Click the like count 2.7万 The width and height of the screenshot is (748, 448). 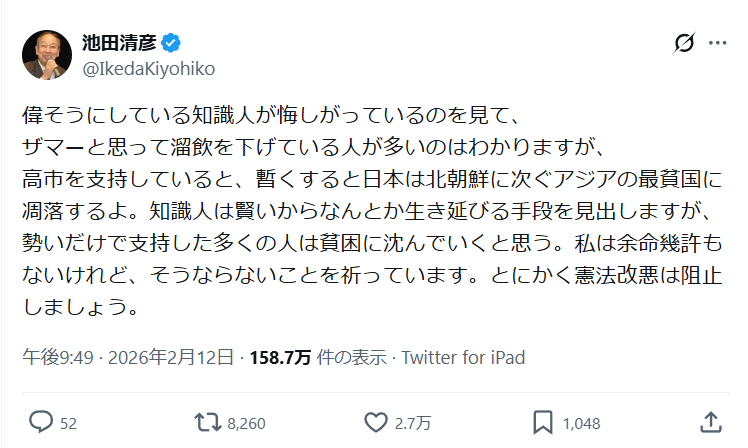412,423
